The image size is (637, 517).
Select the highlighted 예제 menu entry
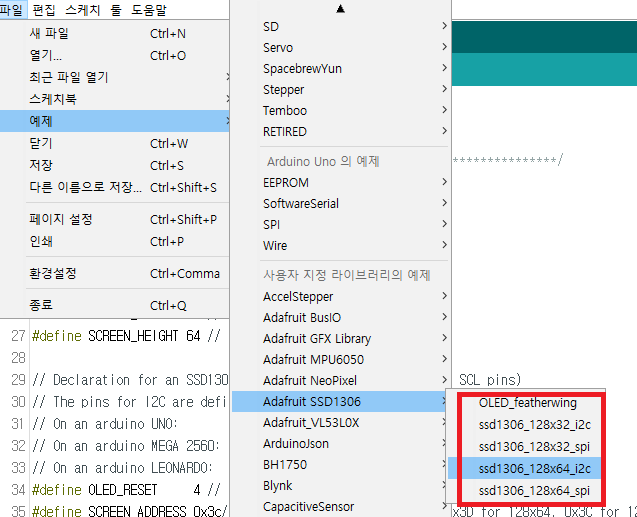(x=115, y=121)
